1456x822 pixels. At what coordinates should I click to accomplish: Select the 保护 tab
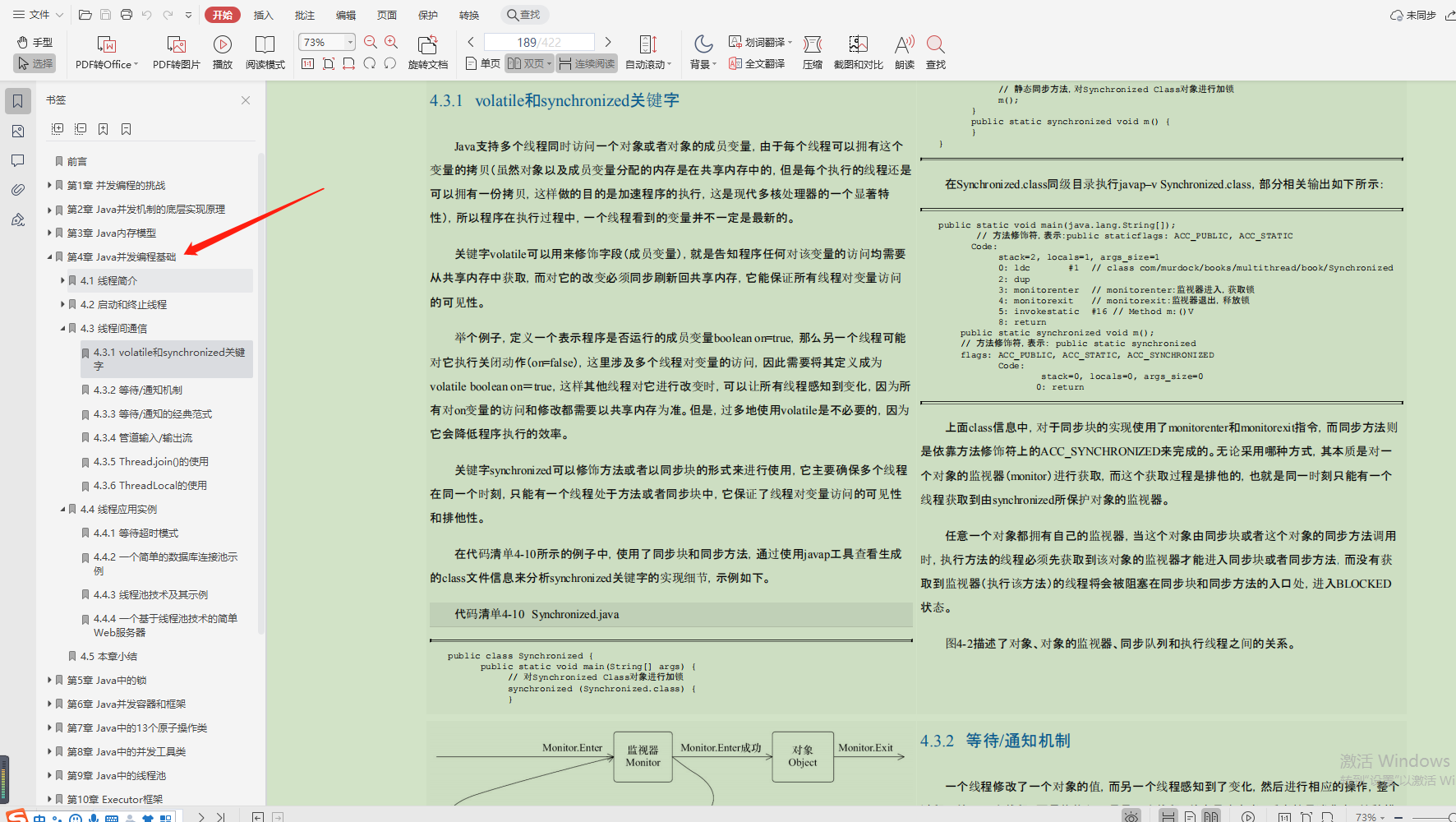coord(427,15)
